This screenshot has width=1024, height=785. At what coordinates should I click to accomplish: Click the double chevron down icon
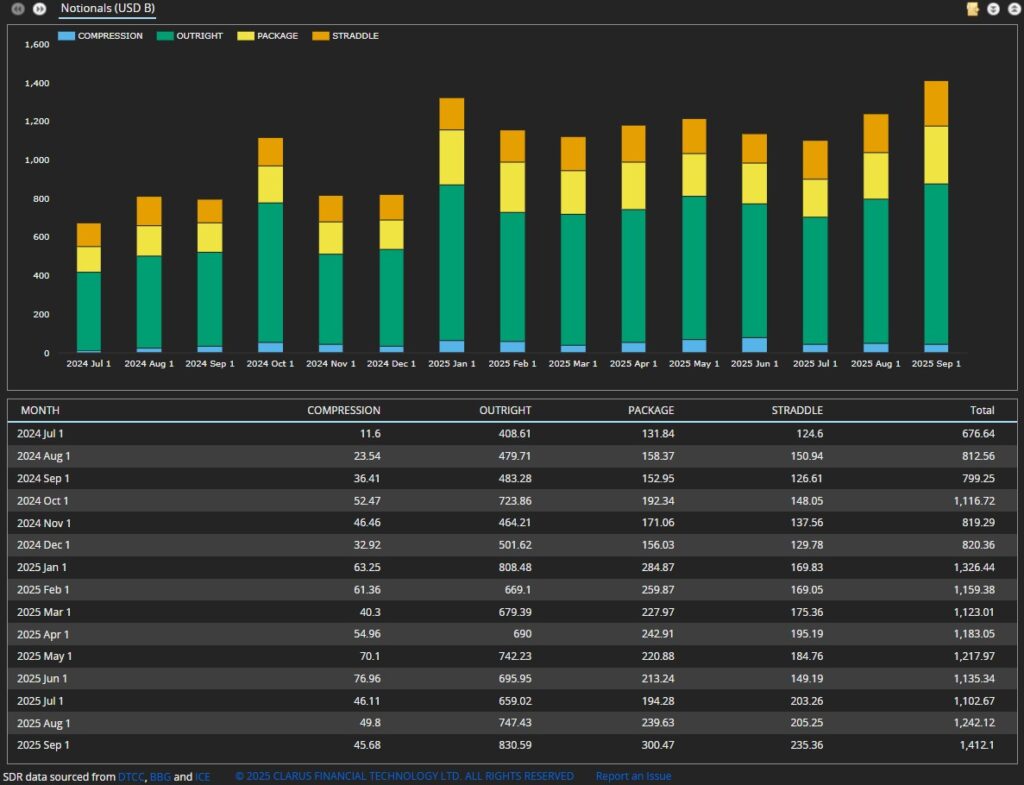tap(993, 9)
